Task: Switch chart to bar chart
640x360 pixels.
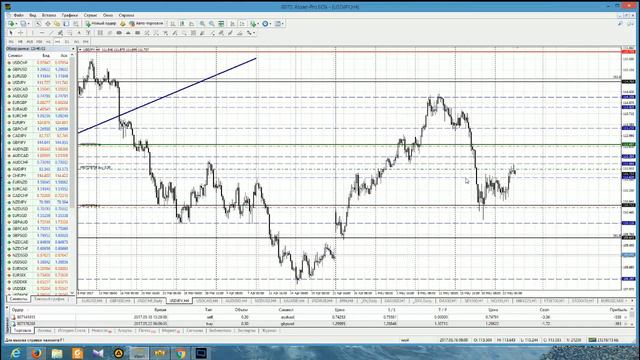Action: [x=173, y=24]
